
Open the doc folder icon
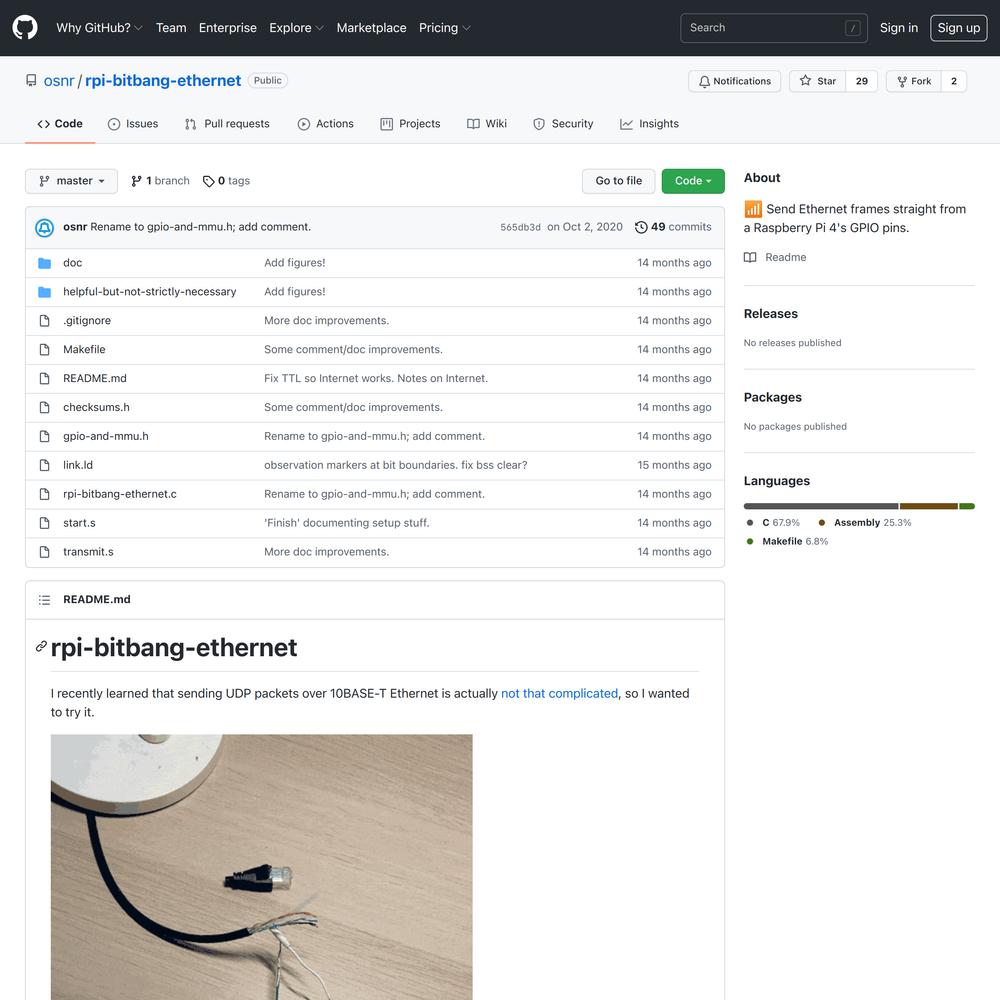point(44,263)
